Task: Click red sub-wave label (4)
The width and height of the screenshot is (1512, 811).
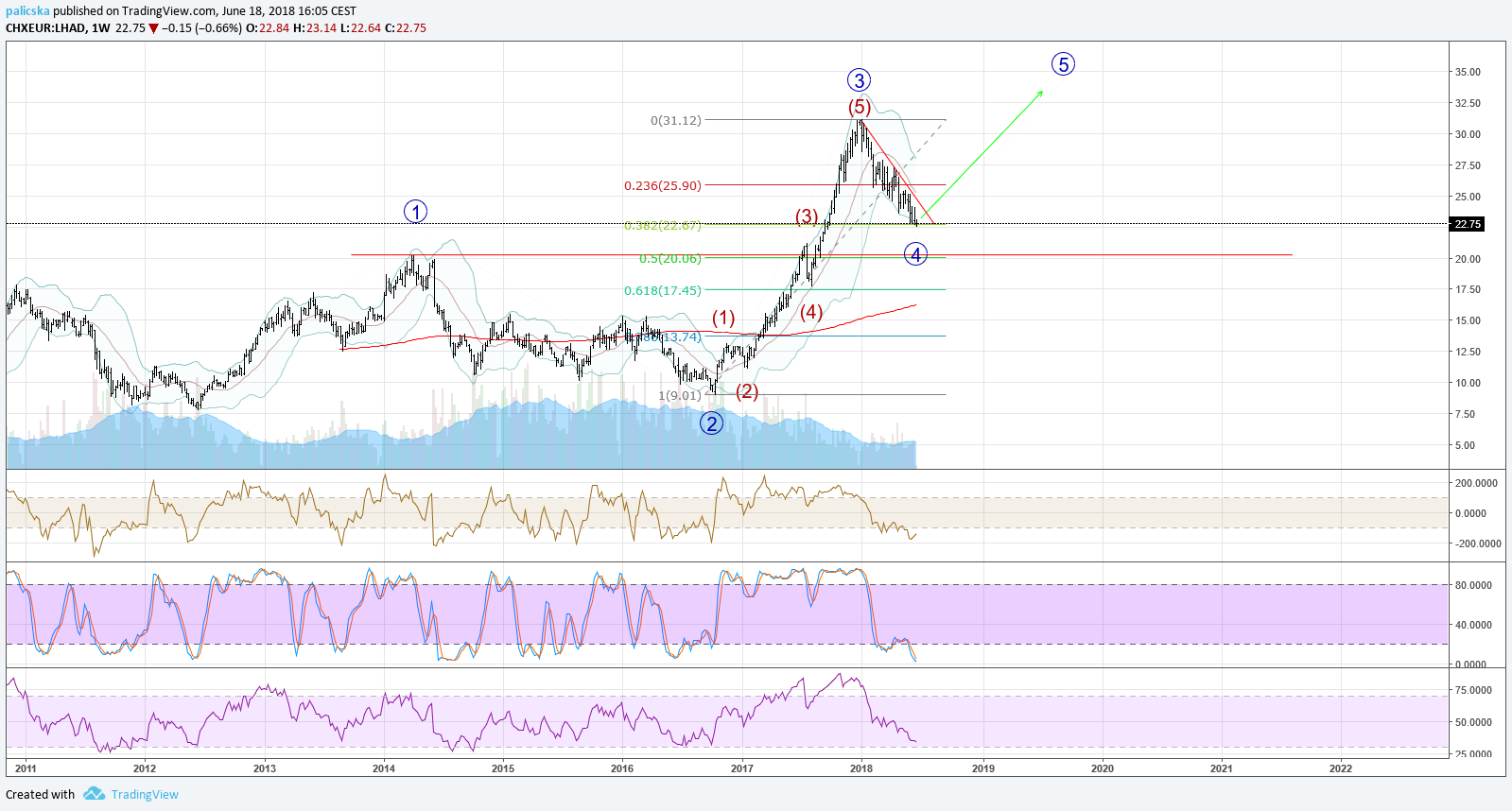Action: 811,312
